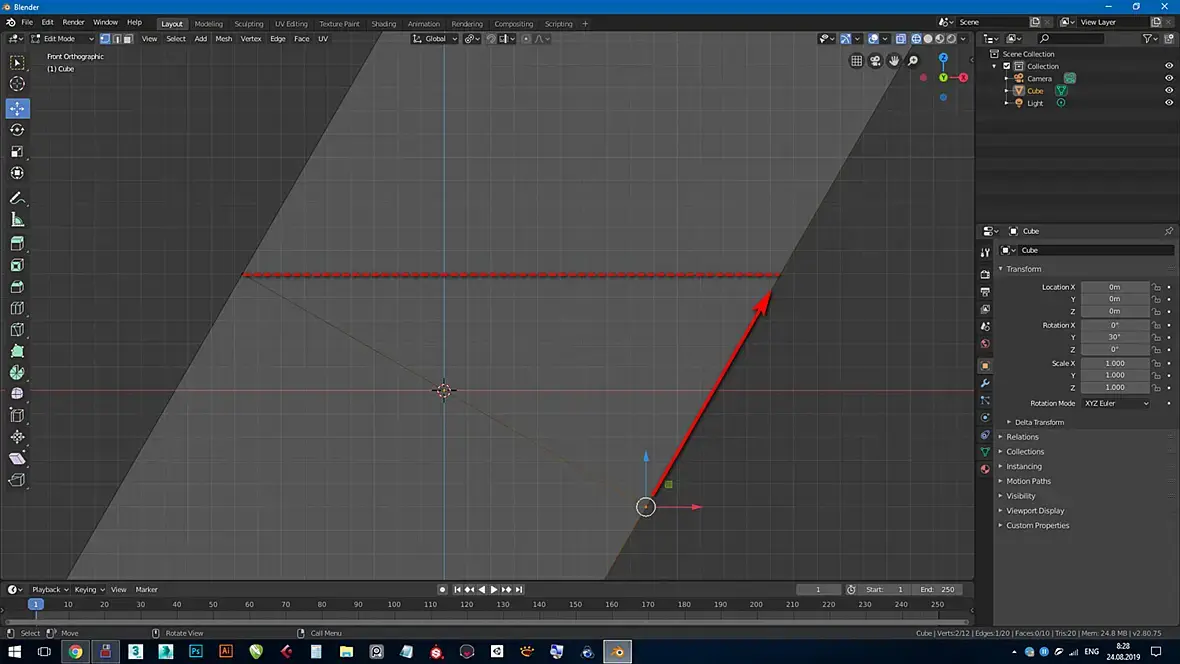
Task: Collapse the Transform panel
Action: coord(1023,269)
